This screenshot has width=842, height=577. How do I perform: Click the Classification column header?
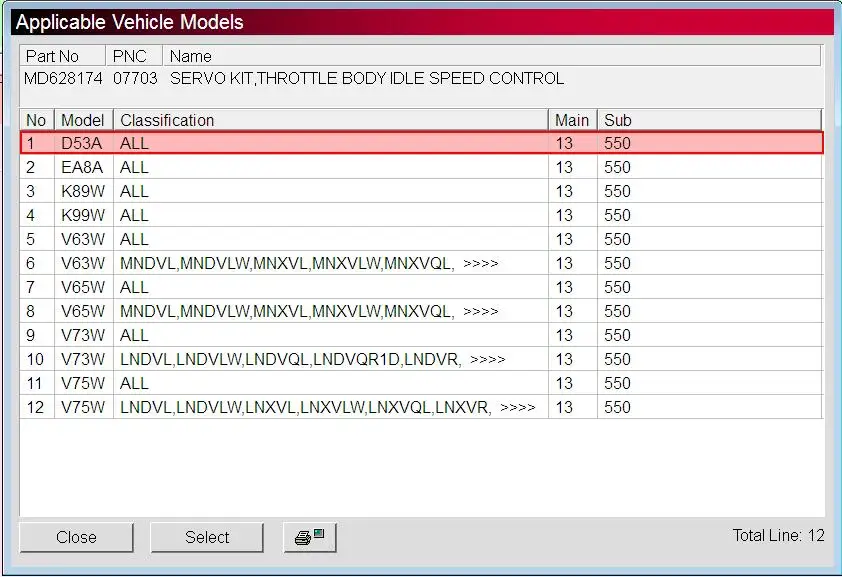[330, 120]
